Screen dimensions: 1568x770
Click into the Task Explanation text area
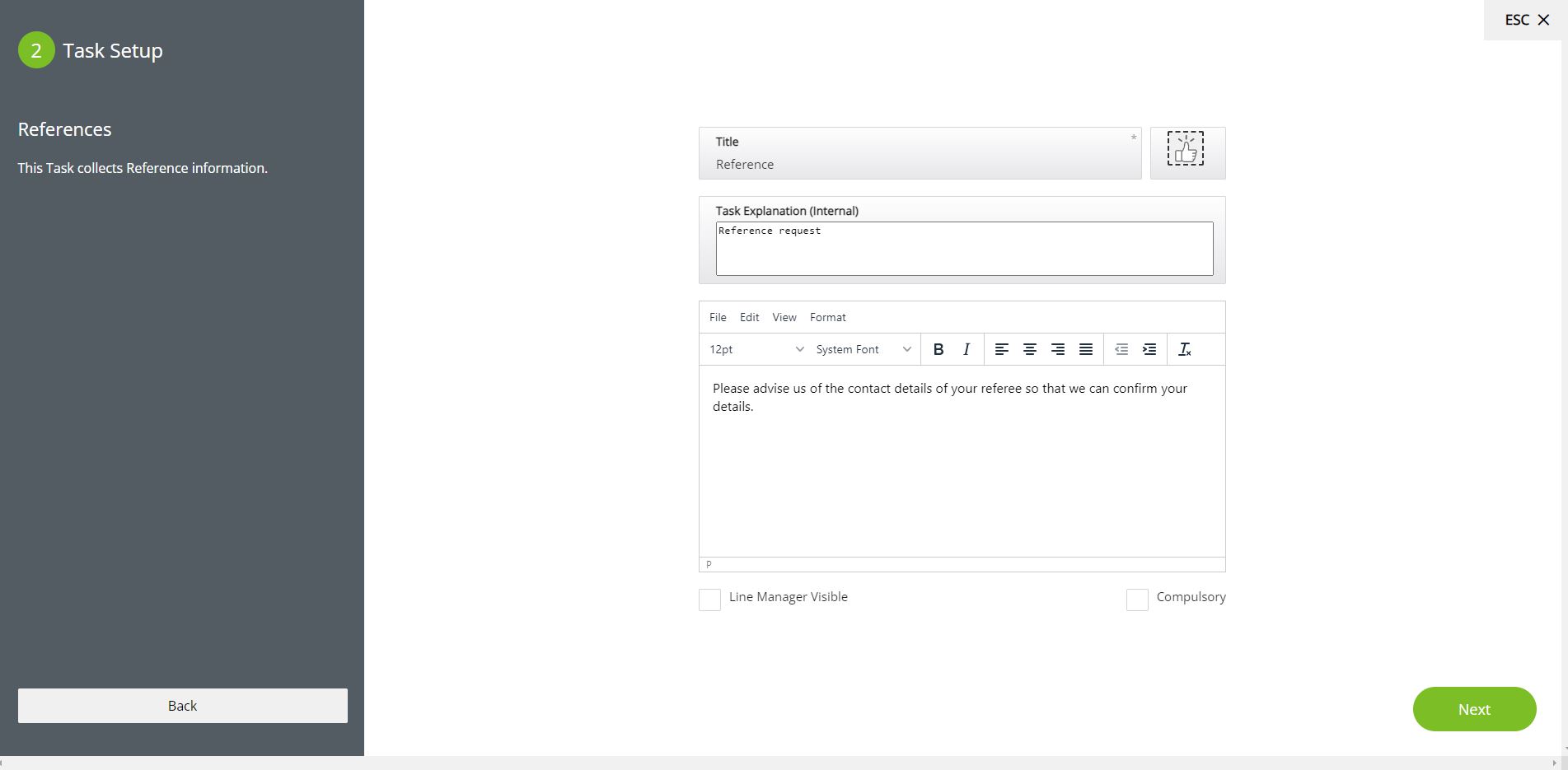(x=964, y=249)
